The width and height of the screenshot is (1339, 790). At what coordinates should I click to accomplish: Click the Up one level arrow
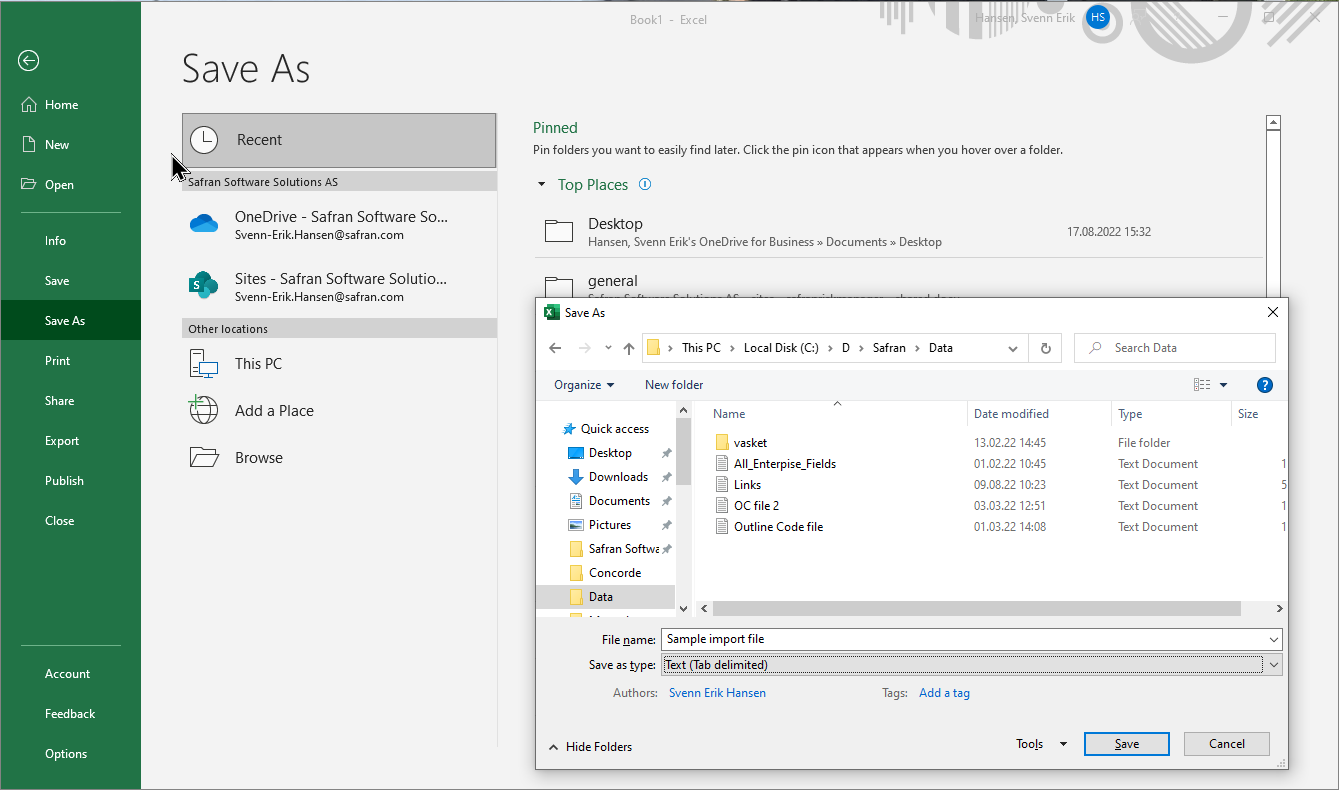[x=628, y=348]
